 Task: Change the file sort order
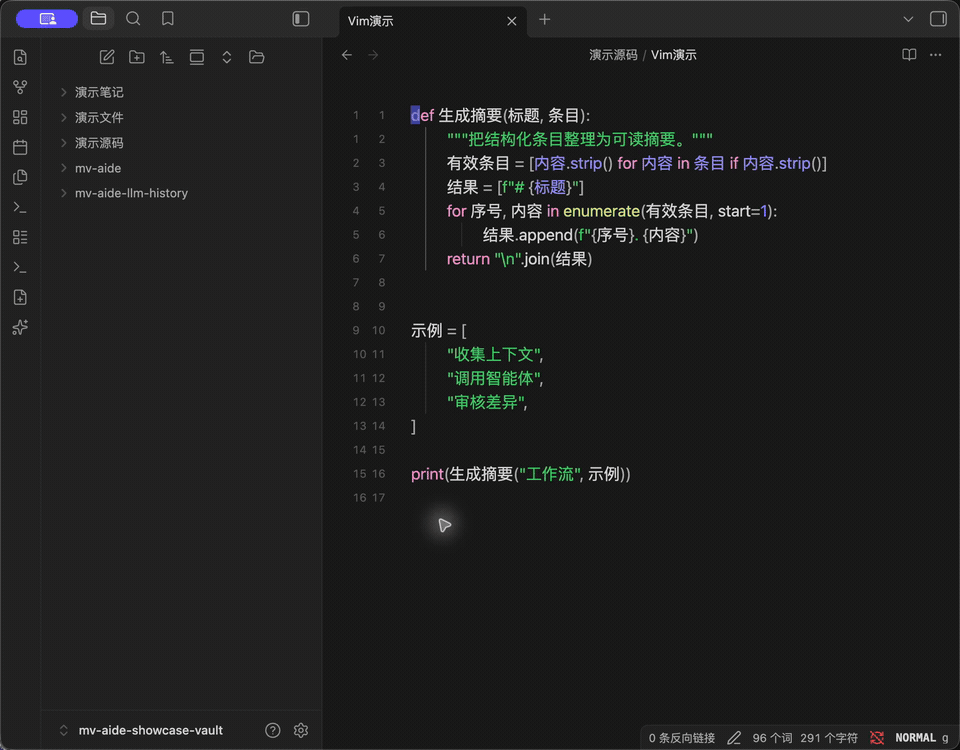167,57
